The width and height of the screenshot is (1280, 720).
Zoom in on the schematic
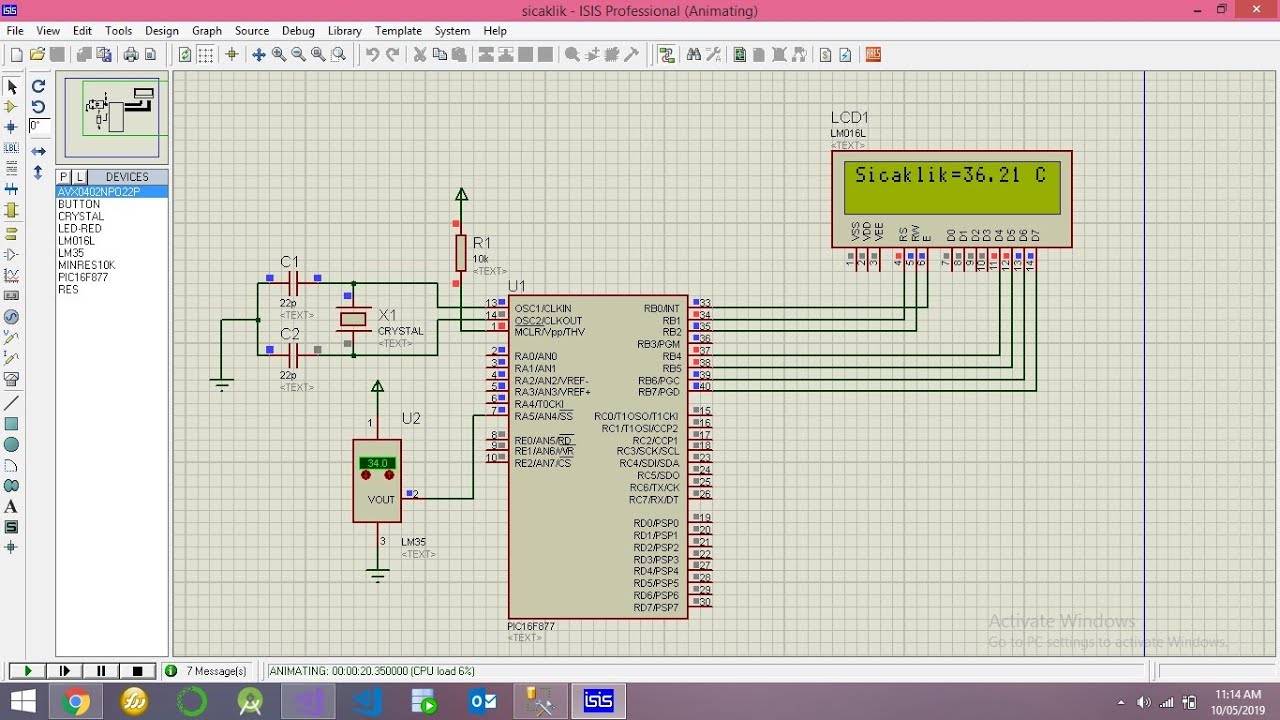pos(279,55)
